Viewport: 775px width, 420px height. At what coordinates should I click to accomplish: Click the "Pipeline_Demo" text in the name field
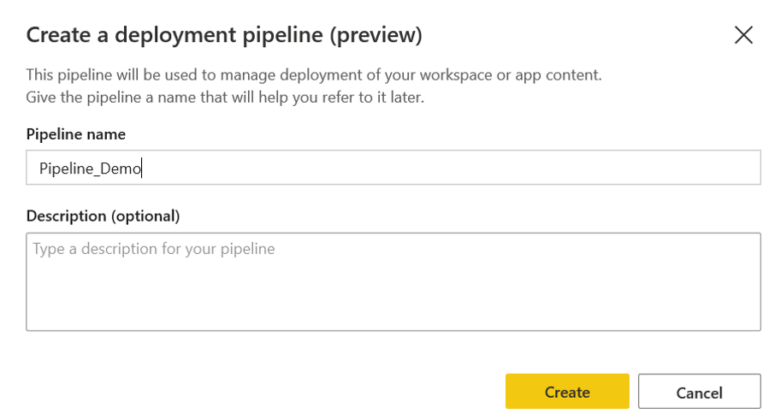90,169
